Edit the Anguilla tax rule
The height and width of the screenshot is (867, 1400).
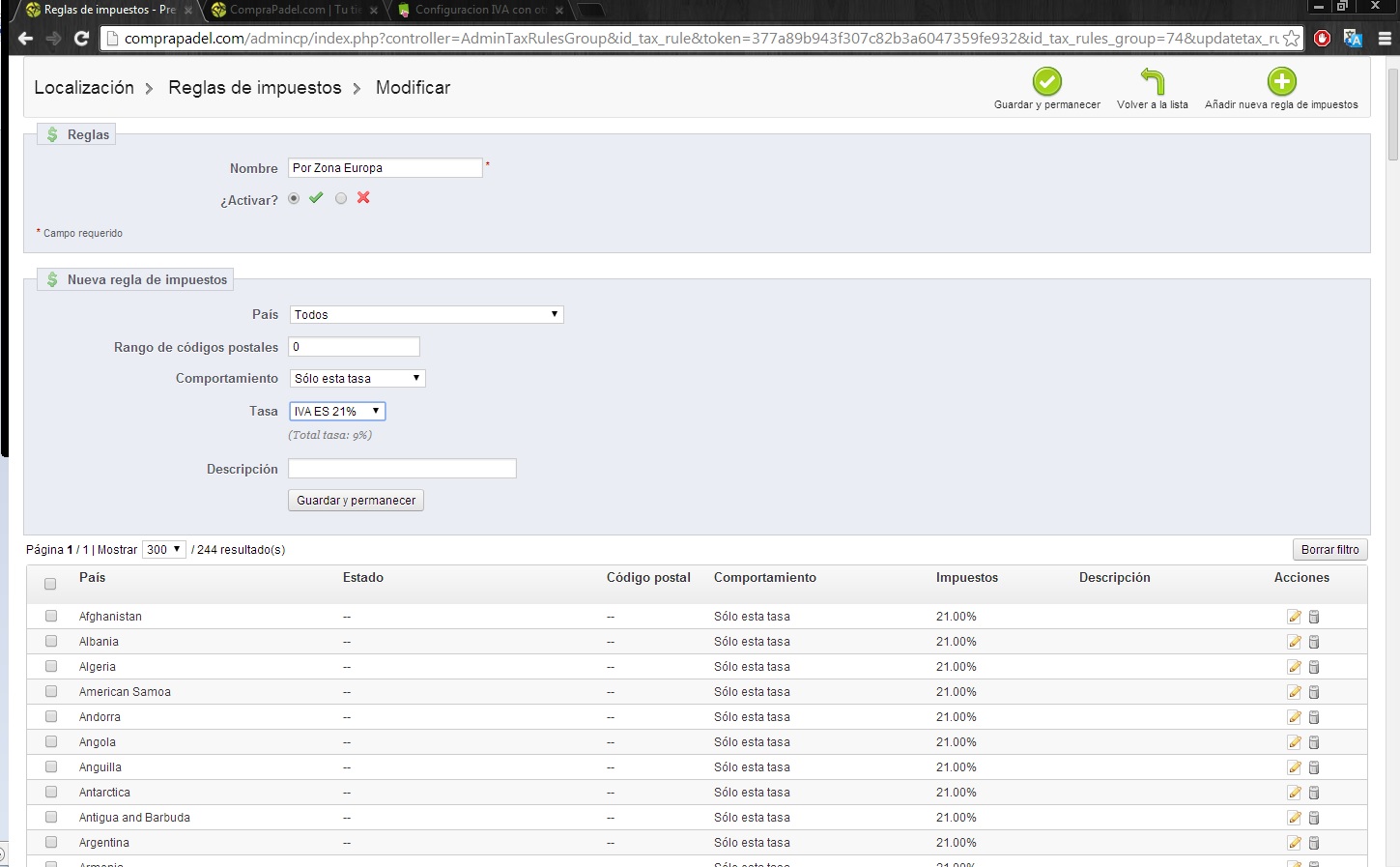1294,767
